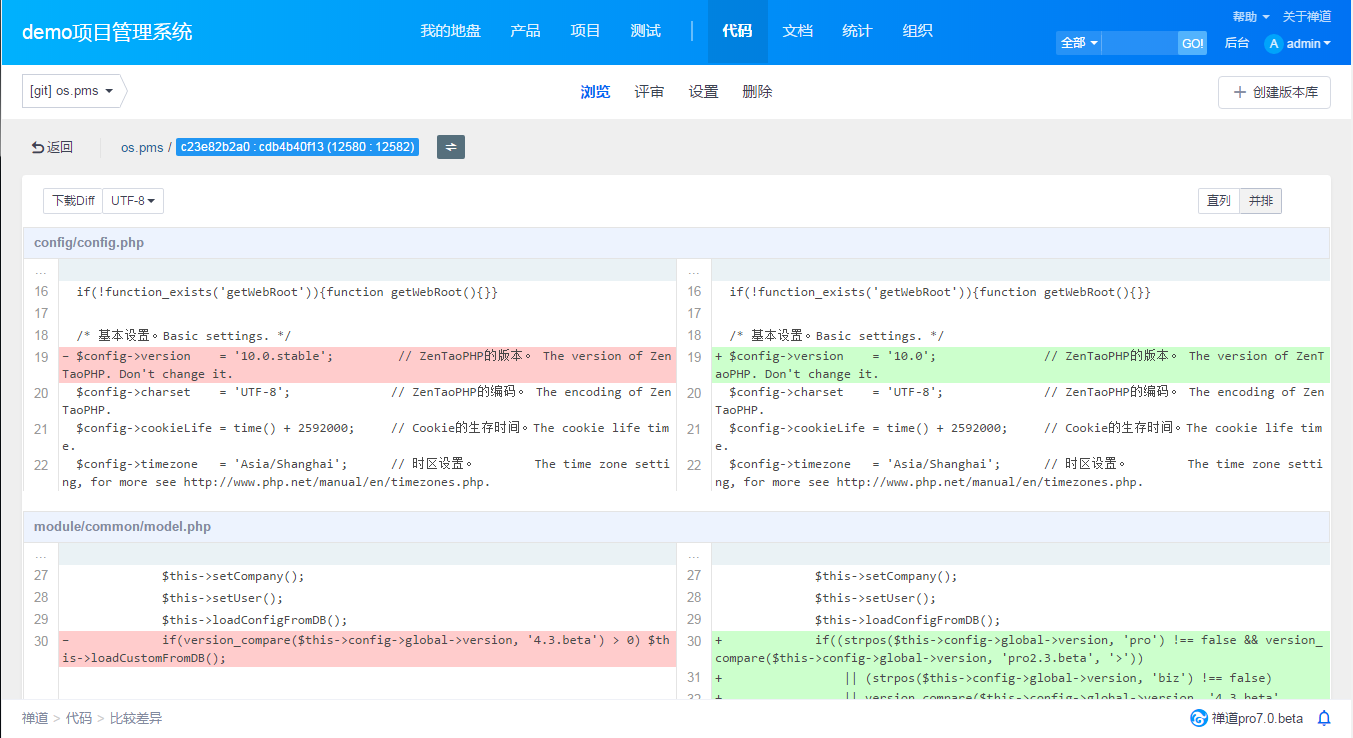Image resolution: width=1353 pixels, height=738 pixels.
Task: Click left pane line number 16
Action: coord(41,292)
